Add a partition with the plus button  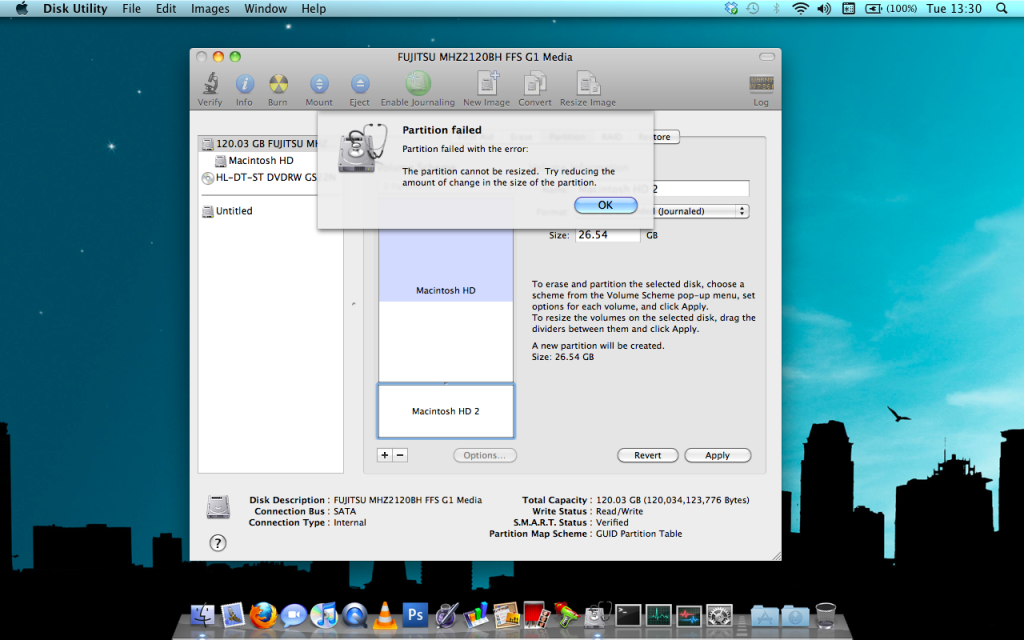pyautogui.click(x=385, y=455)
